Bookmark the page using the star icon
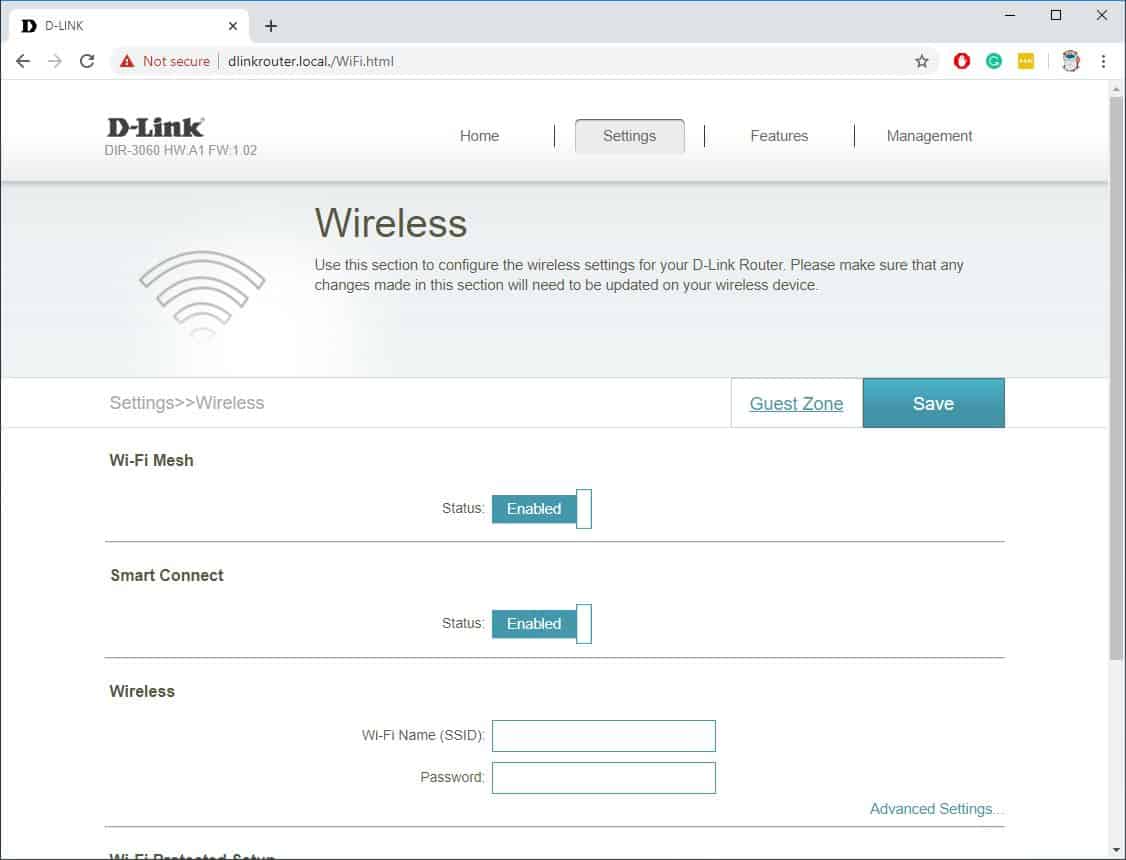The width and height of the screenshot is (1126, 860). 921,61
